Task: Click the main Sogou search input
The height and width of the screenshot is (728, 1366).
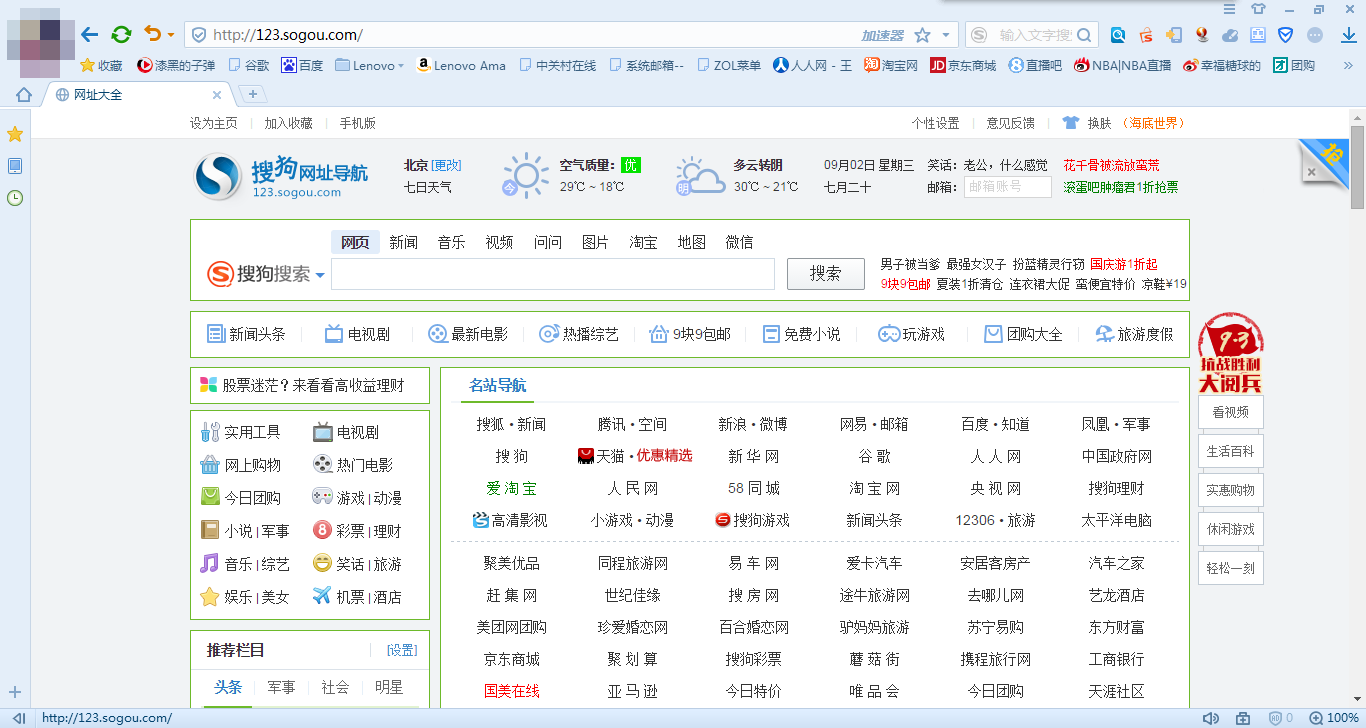Action: (x=553, y=274)
